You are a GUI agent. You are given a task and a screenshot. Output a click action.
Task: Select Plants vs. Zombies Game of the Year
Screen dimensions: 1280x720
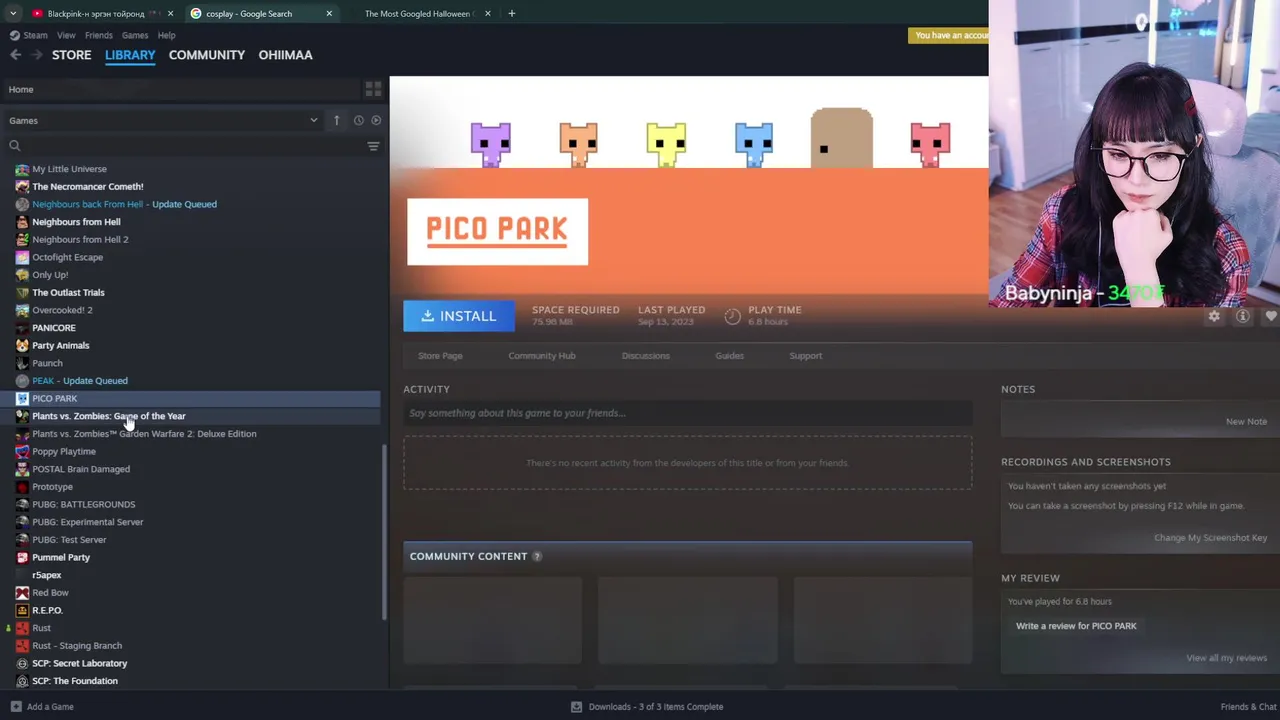coord(109,416)
